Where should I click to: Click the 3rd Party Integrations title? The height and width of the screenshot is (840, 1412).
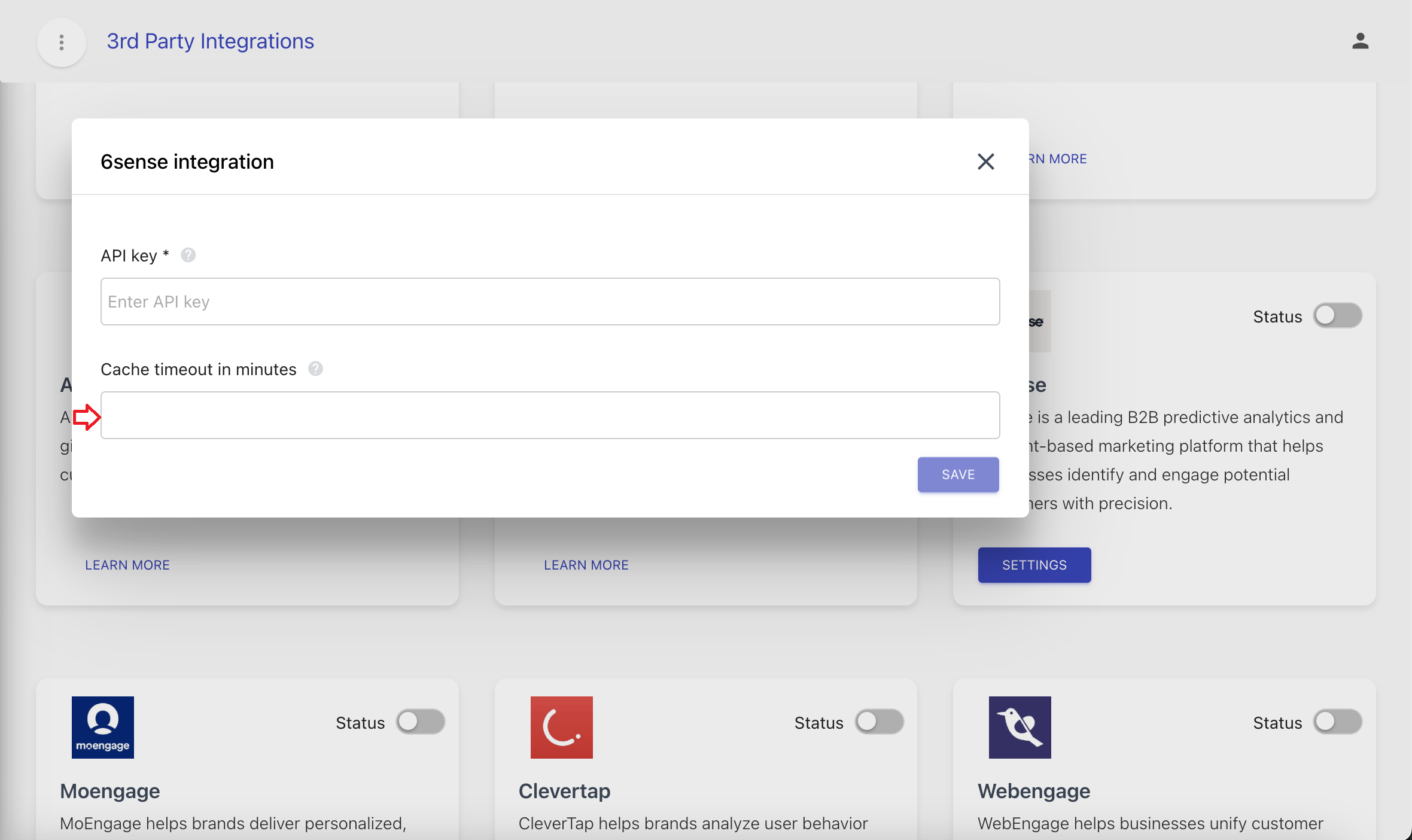coord(210,41)
